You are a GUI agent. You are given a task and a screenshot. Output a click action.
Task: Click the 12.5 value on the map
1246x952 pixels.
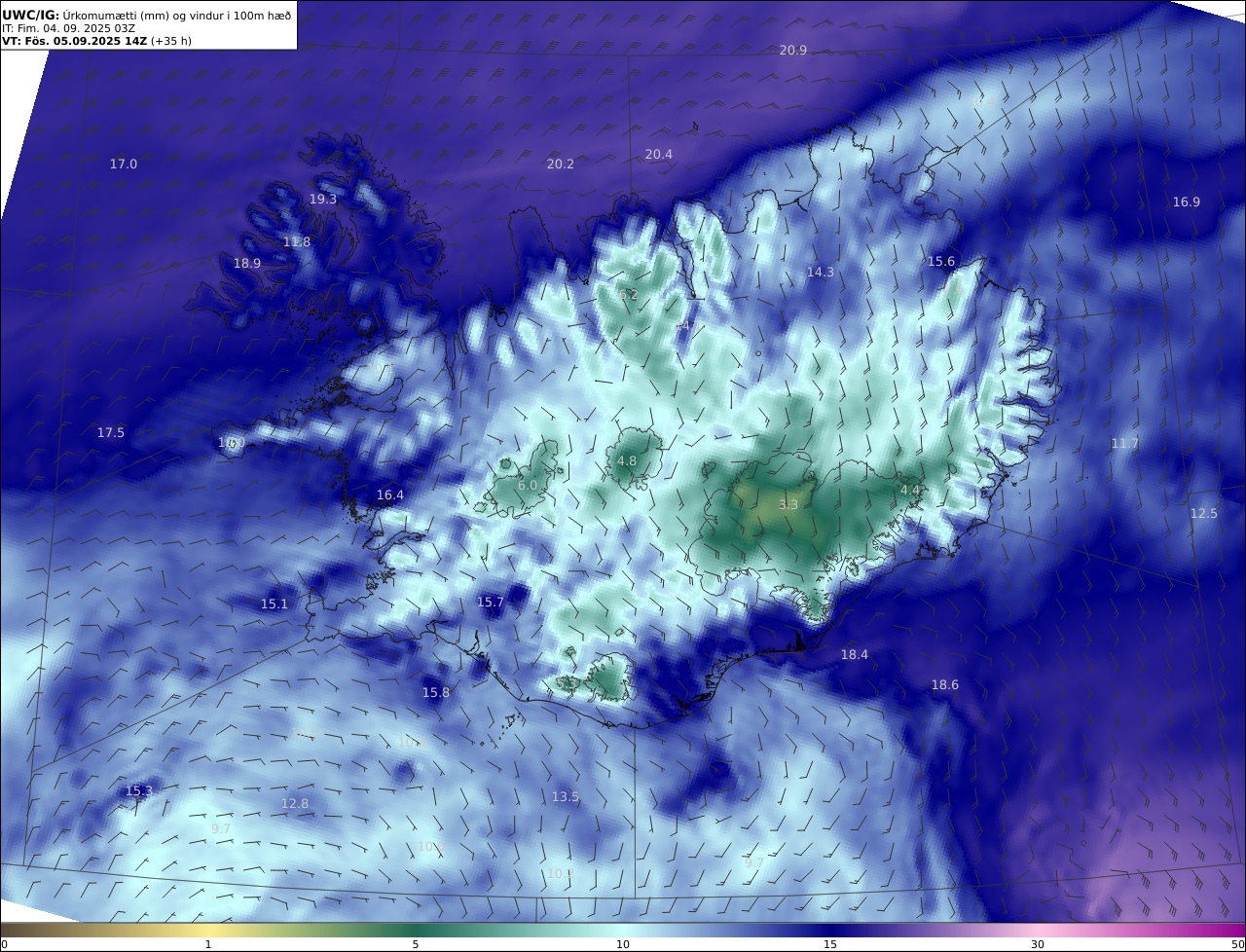(1204, 514)
